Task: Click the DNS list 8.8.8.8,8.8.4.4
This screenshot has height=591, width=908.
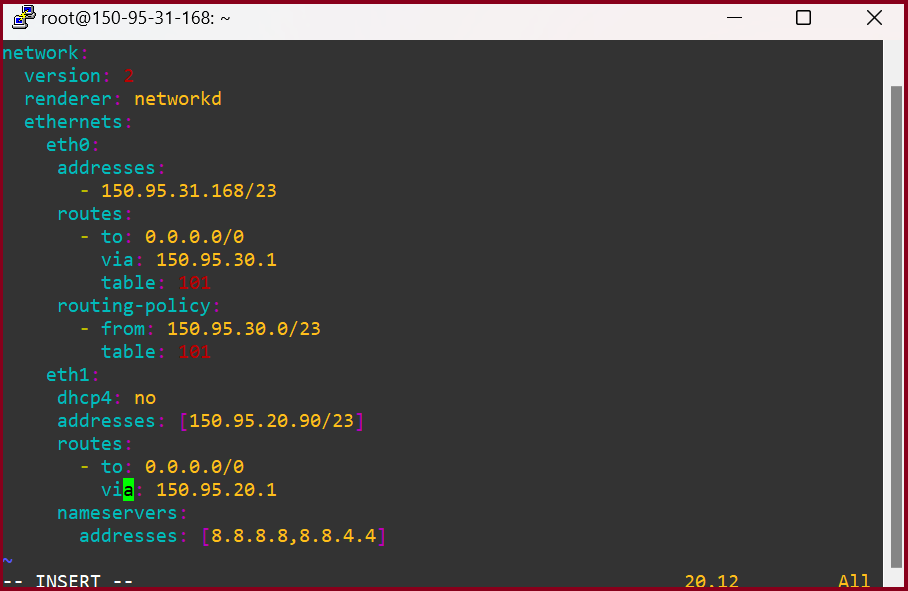Action: 294,536
